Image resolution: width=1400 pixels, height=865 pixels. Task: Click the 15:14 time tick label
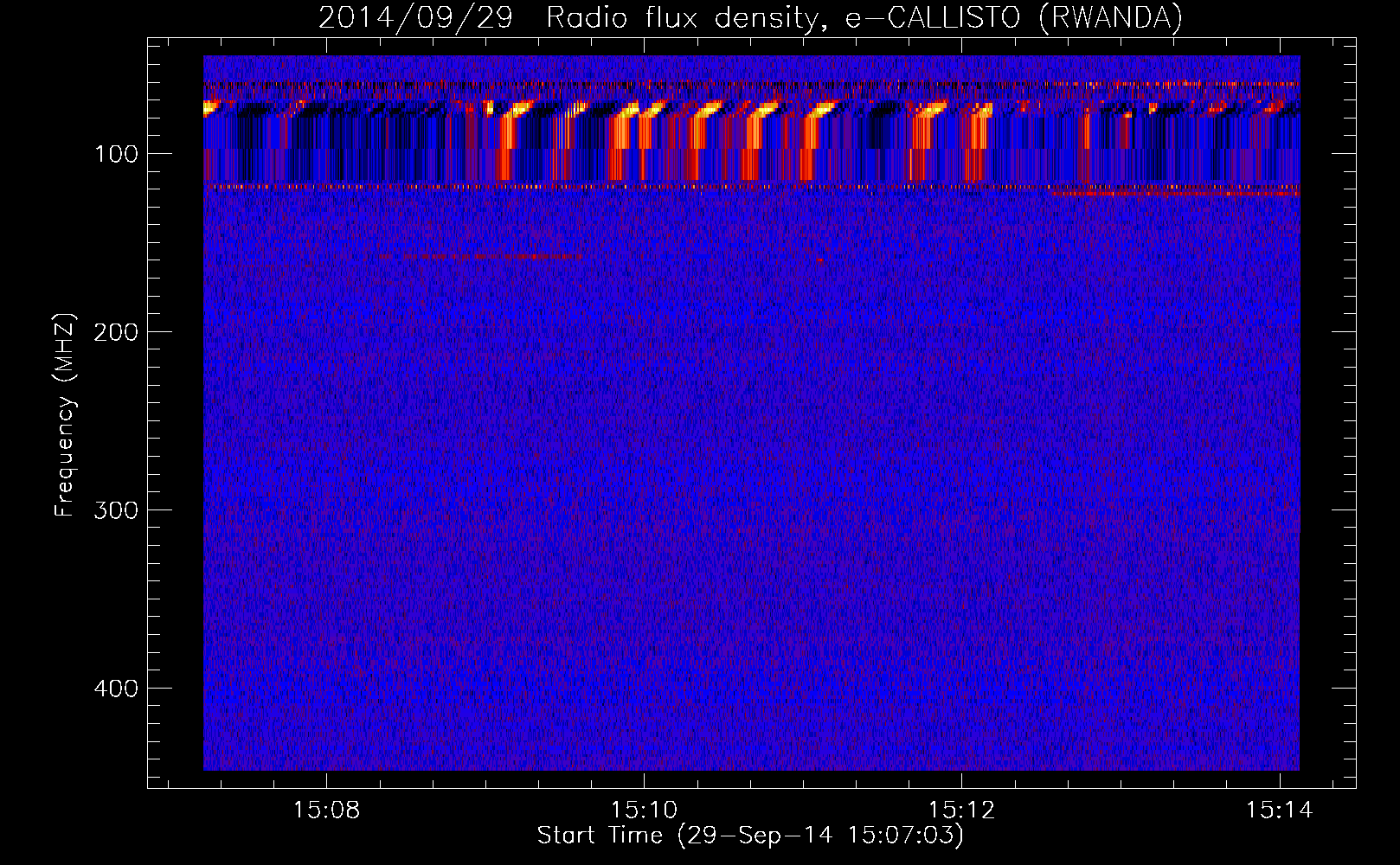[1279, 811]
